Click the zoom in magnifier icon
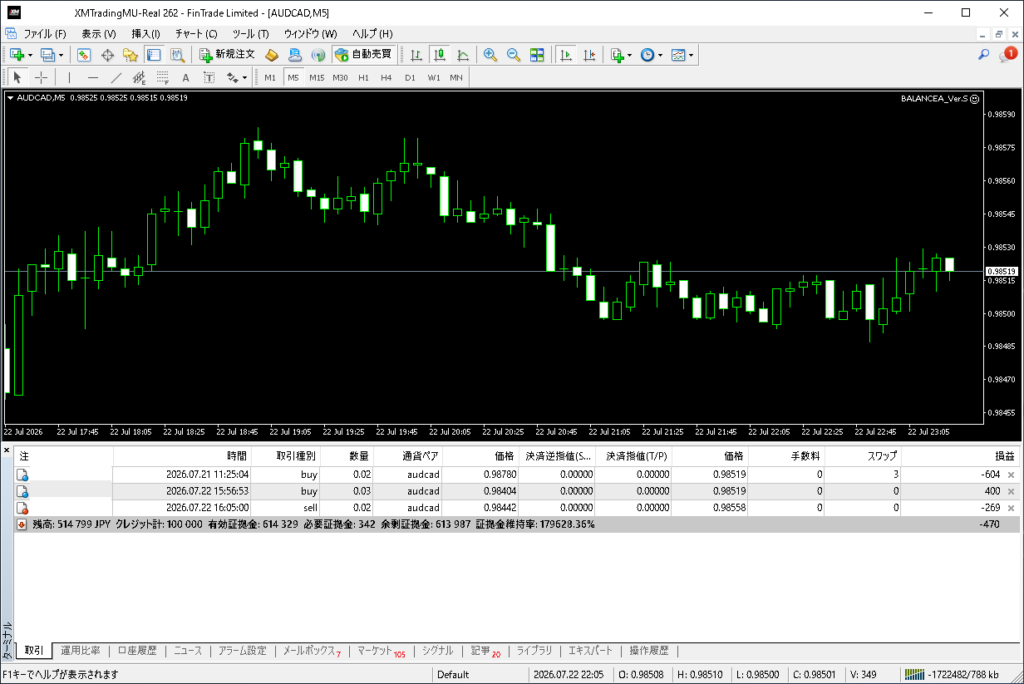The height and width of the screenshot is (684, 1024). point(490,55)
